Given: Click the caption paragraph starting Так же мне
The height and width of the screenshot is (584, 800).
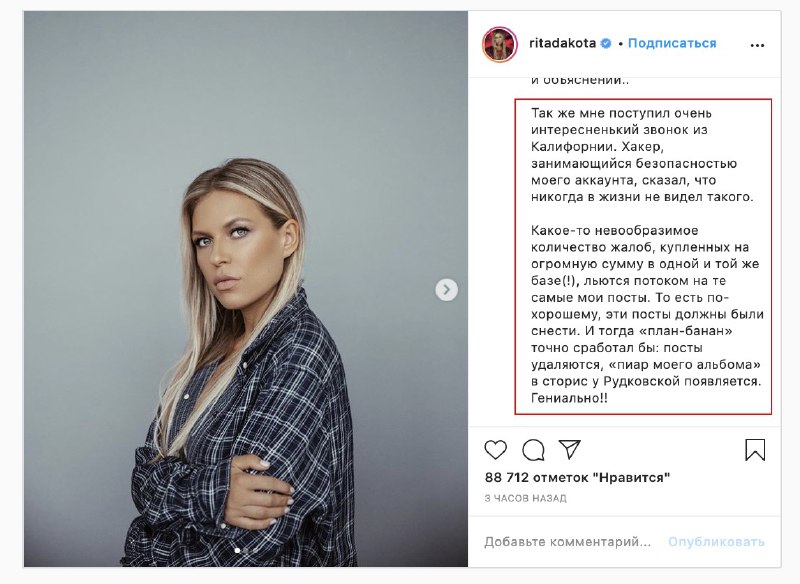Looking at the screenshot, I should coord(642,155).
